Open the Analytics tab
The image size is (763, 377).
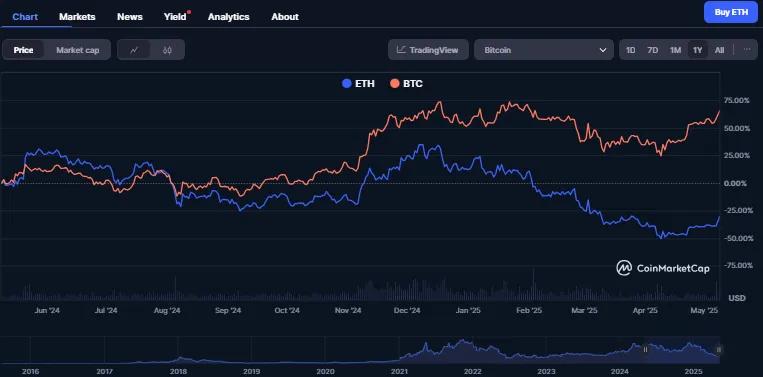pyautogui.click(x=229, y=17)
